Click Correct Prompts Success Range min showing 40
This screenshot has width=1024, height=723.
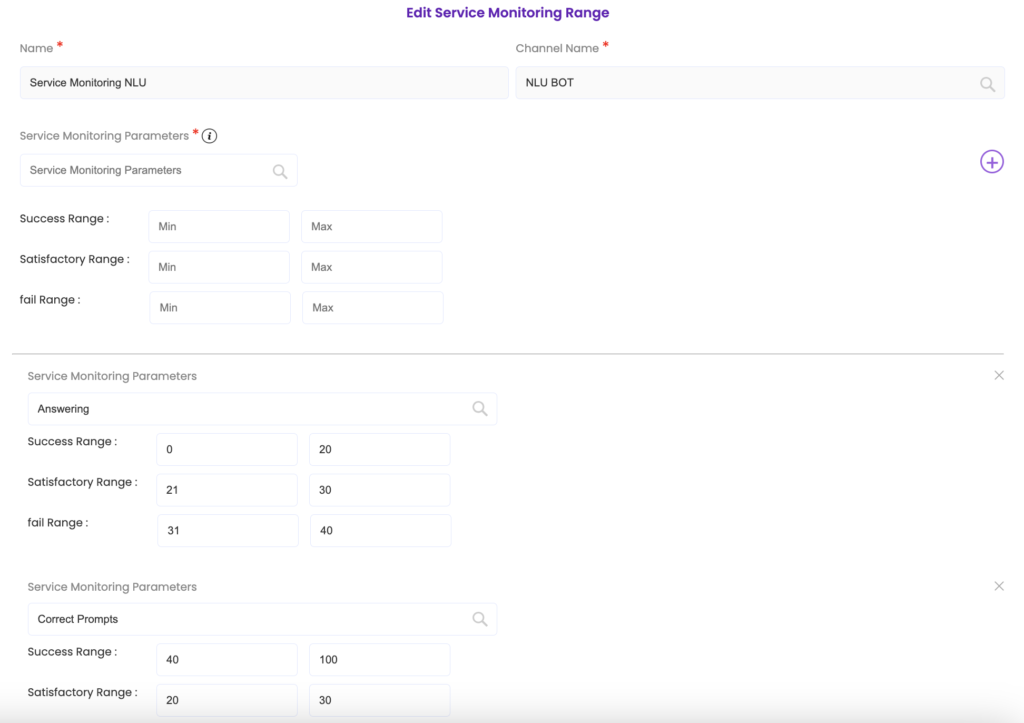227,660
